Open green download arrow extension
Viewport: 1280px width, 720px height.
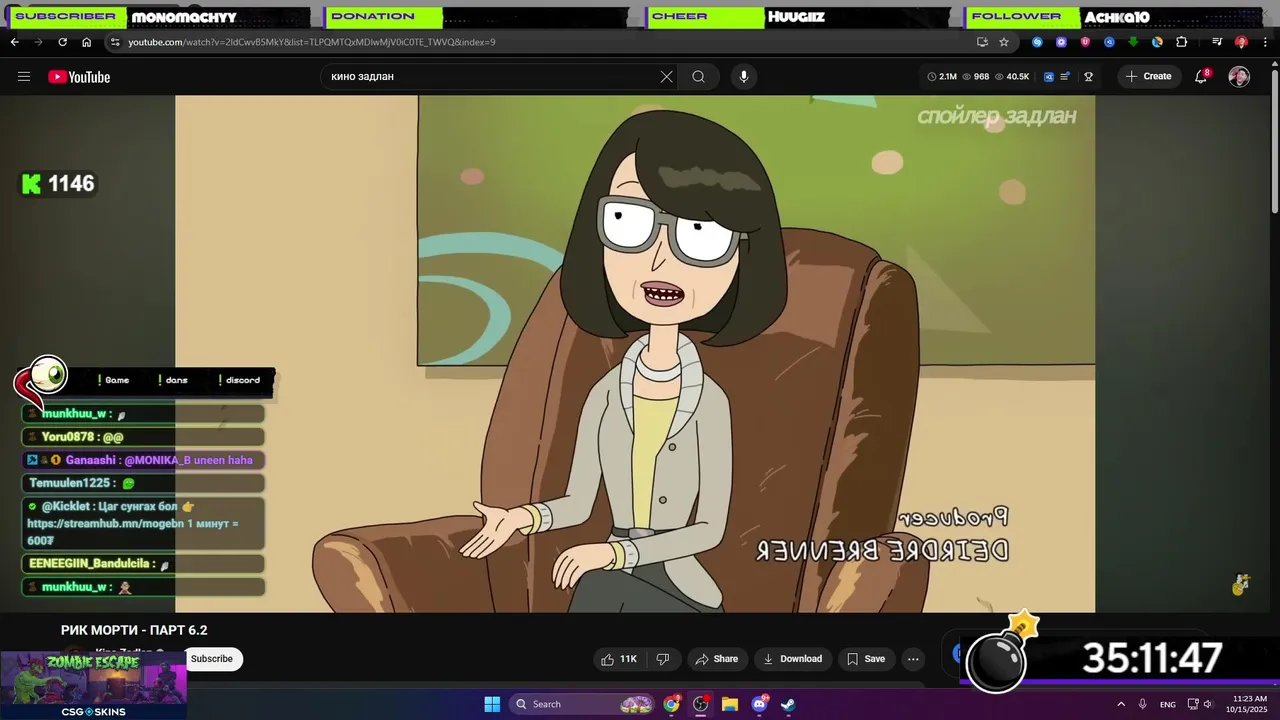(1133, 42)
